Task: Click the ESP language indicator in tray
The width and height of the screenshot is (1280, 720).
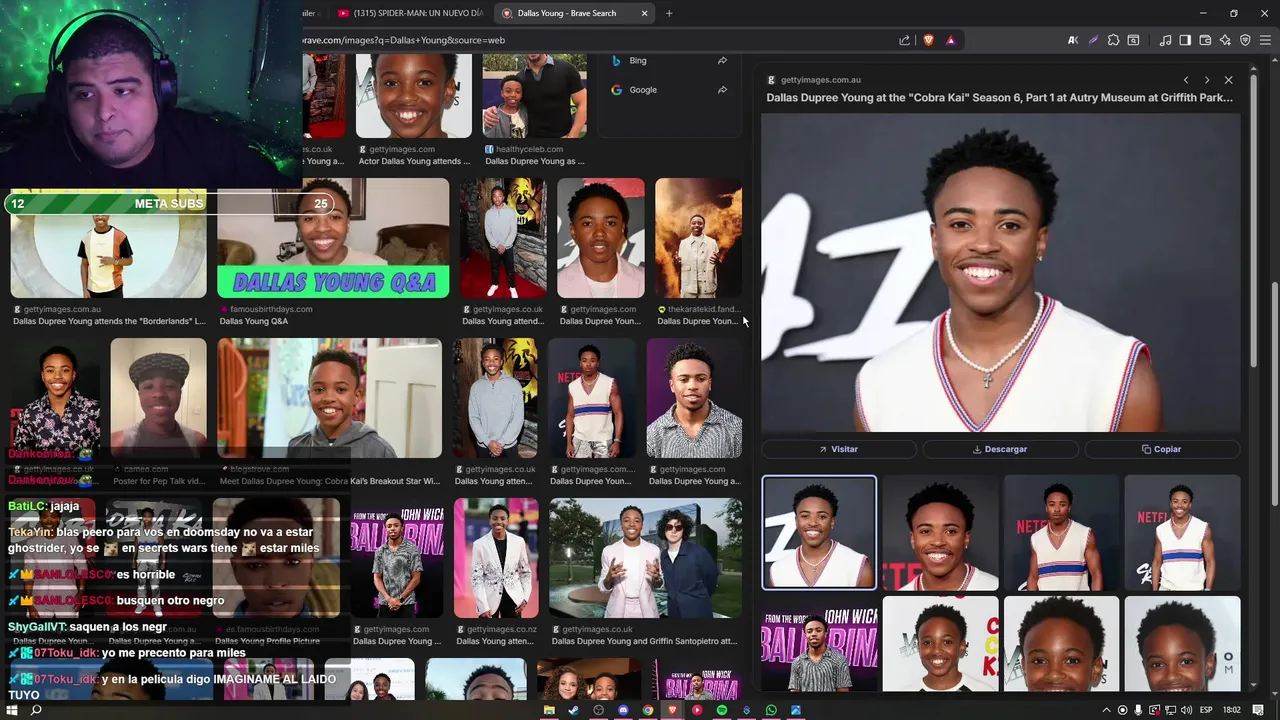Action: pyautogui.click(x=1206, y=710)
